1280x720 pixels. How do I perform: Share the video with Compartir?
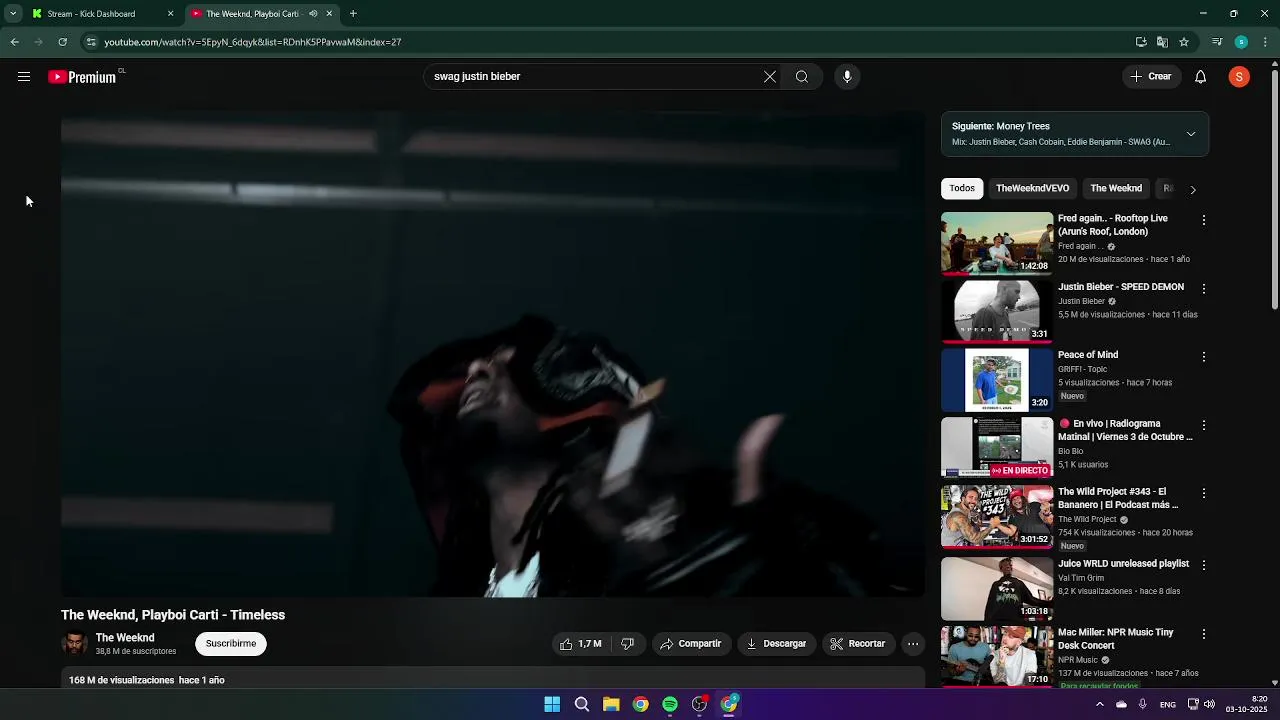(x=690, y=644)
